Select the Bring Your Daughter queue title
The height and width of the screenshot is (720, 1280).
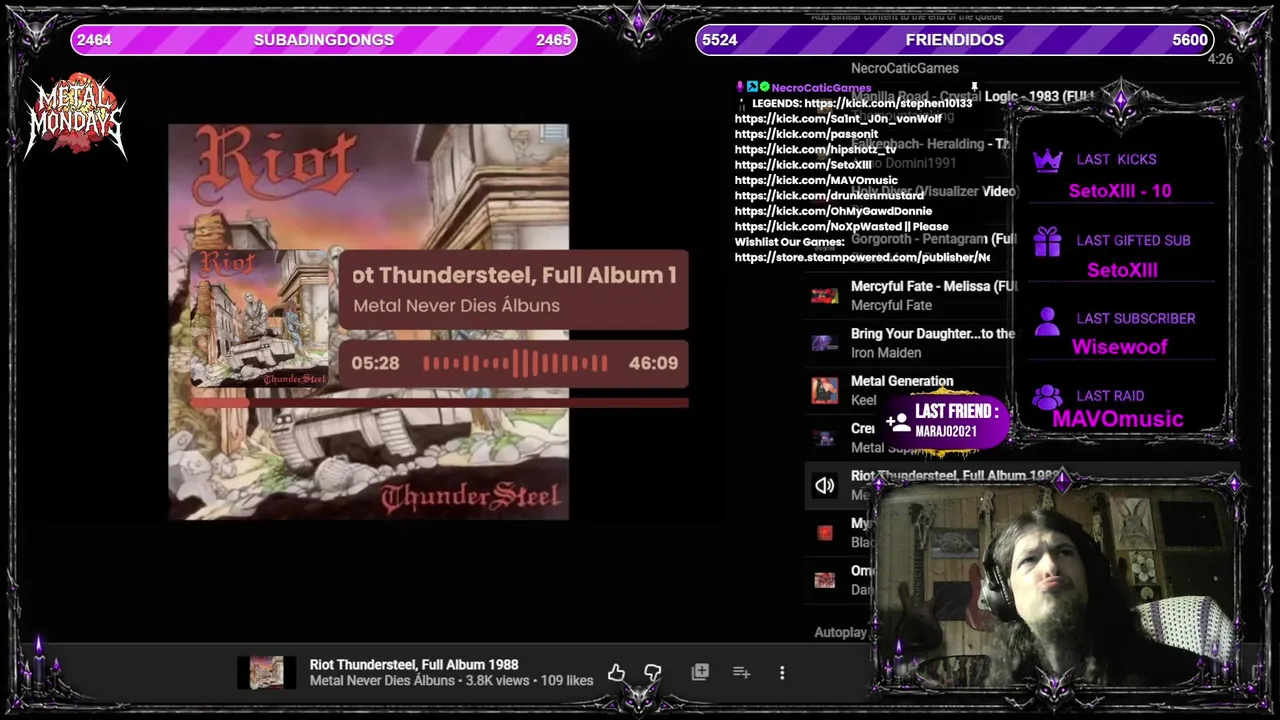933,334
